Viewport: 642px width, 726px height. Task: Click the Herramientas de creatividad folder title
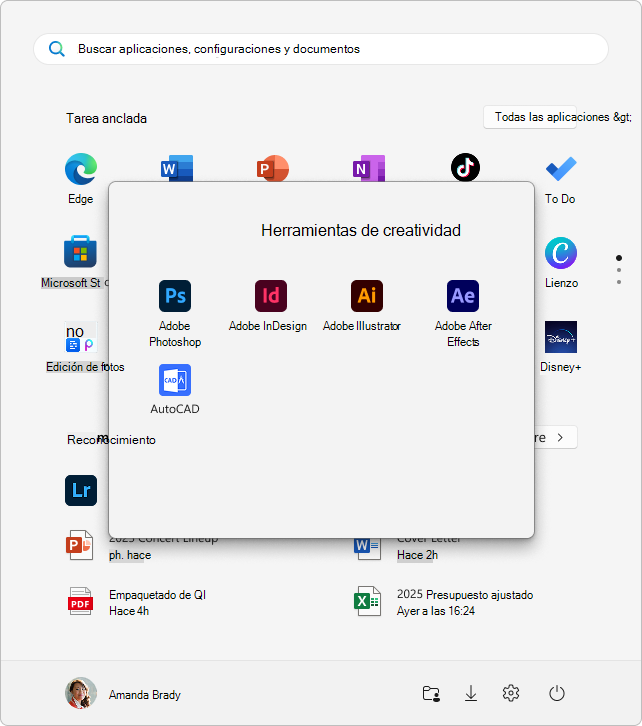pos(361,231)
